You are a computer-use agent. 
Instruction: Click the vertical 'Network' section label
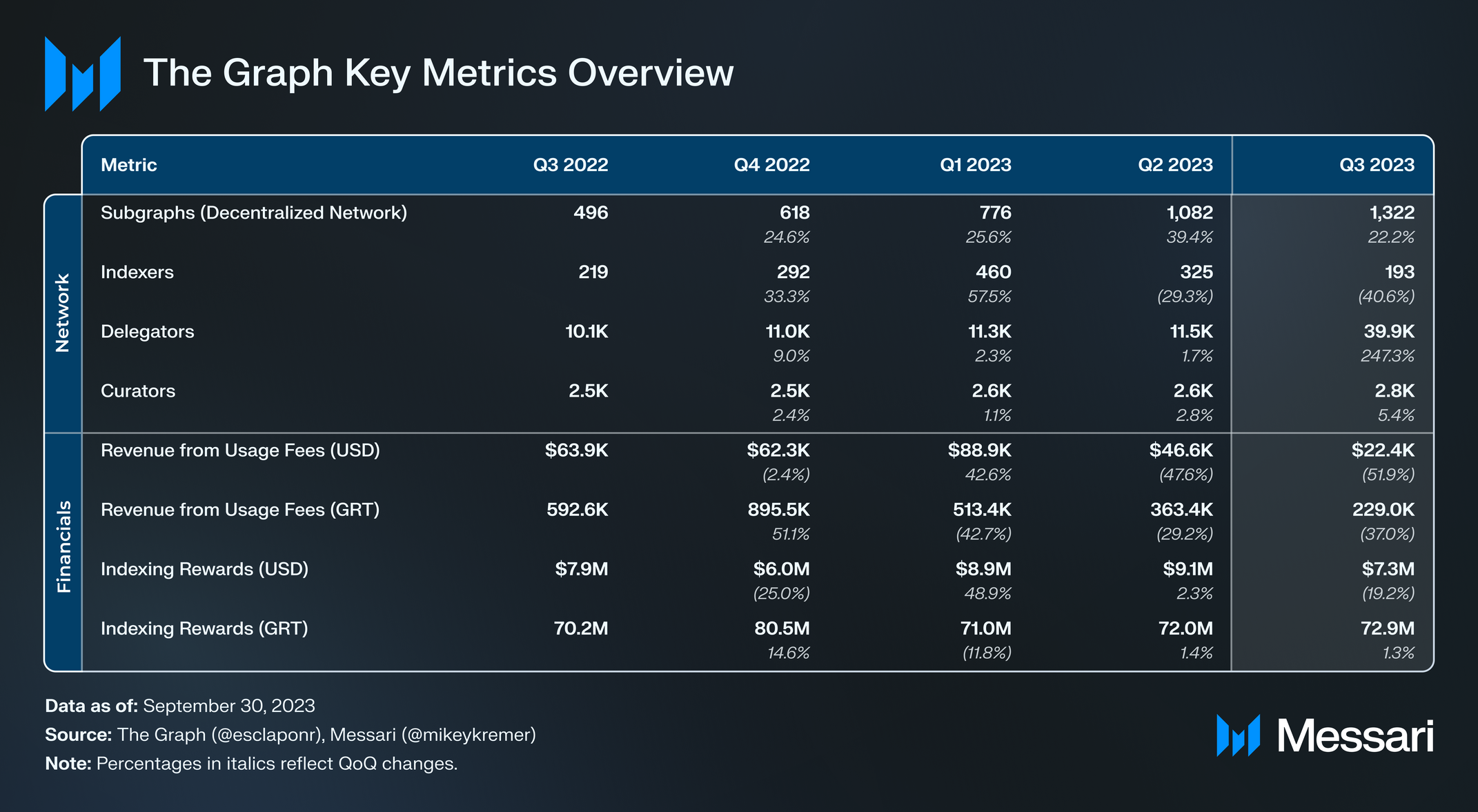[63, 313]
